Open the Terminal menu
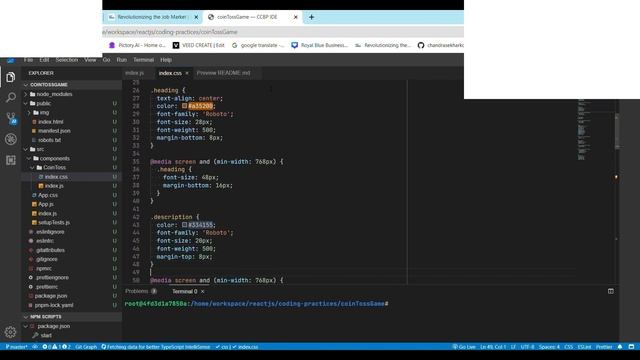The width and height of the screenshot is (640, 360). click(x=144, y=60)
